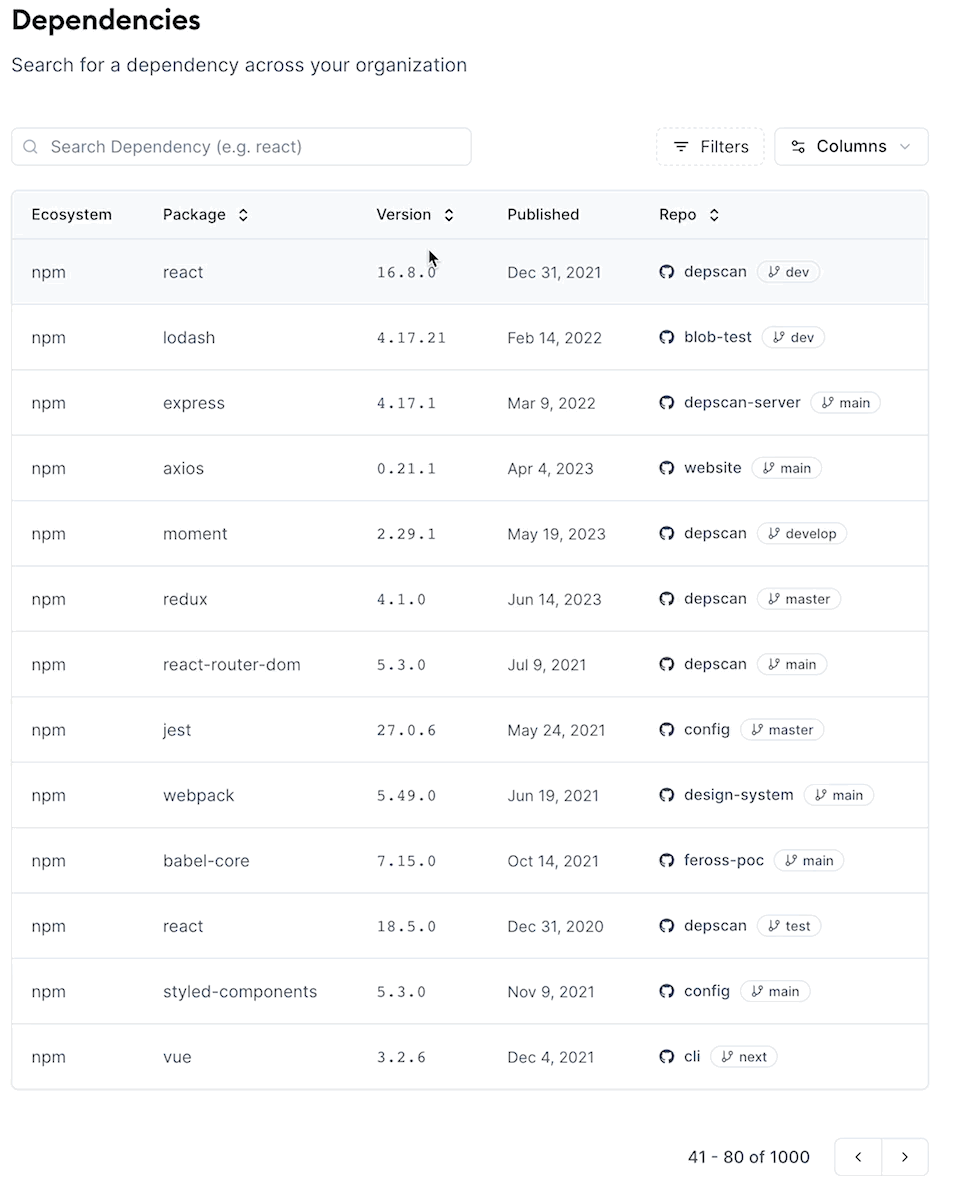Viewport: 960px width, 1200px height.
Task: Open the Filters panel
Action: pyautogui.click(x=710, y=147)
